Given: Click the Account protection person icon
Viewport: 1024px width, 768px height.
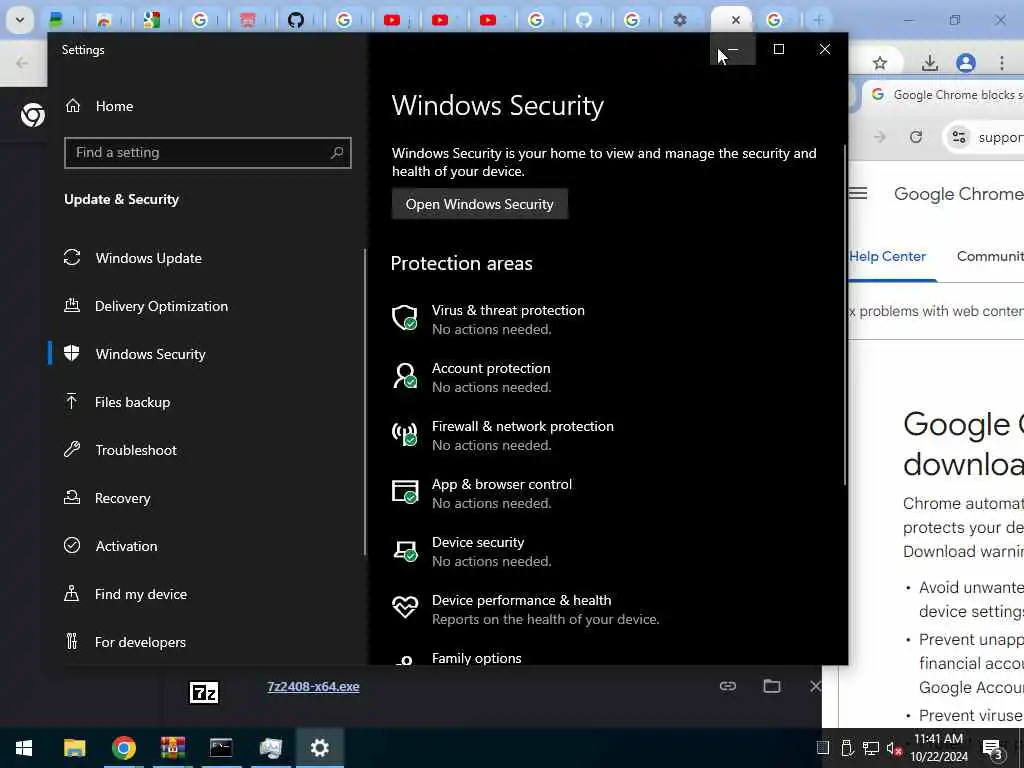Looking at the screenshot, I should point(405,376).
